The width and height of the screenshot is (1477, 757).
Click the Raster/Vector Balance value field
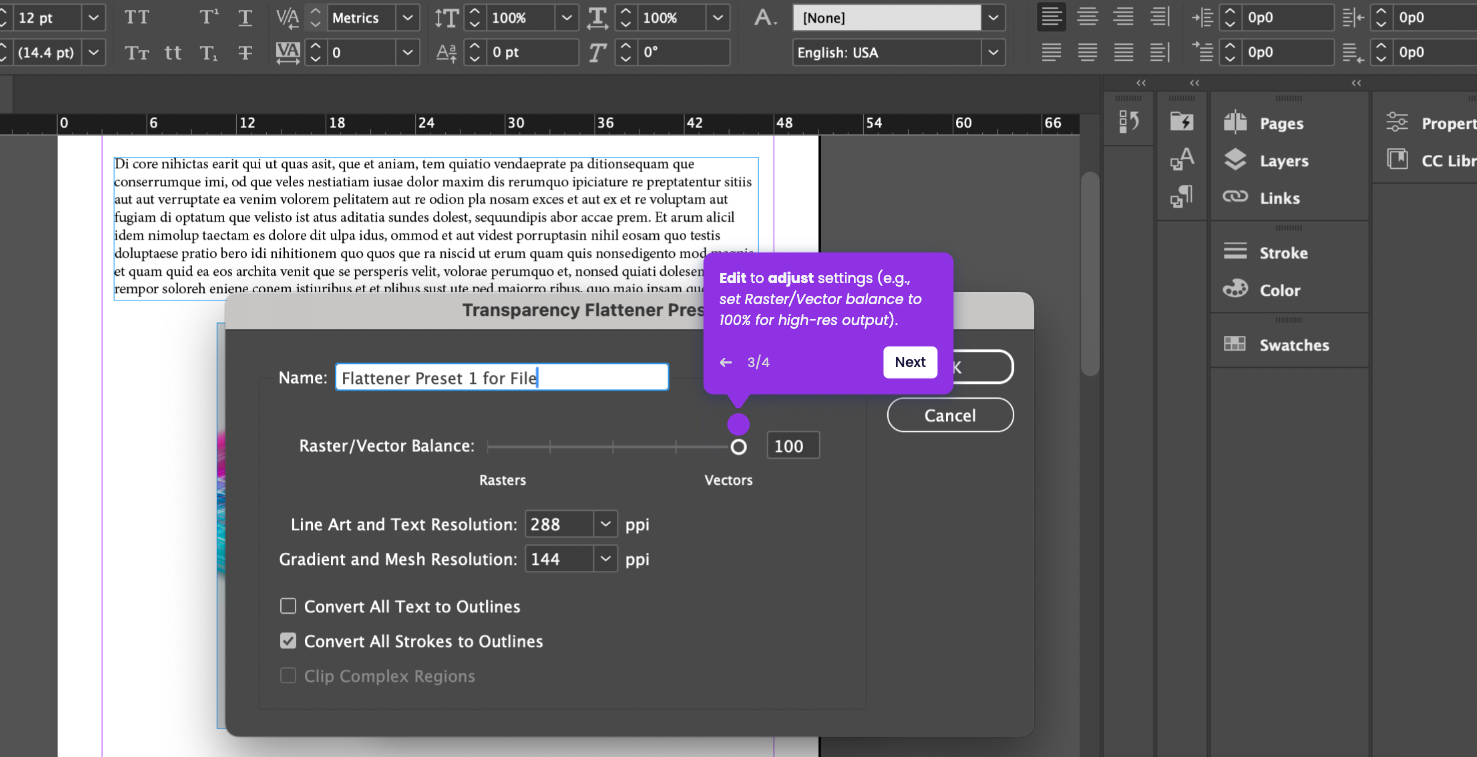793,446
